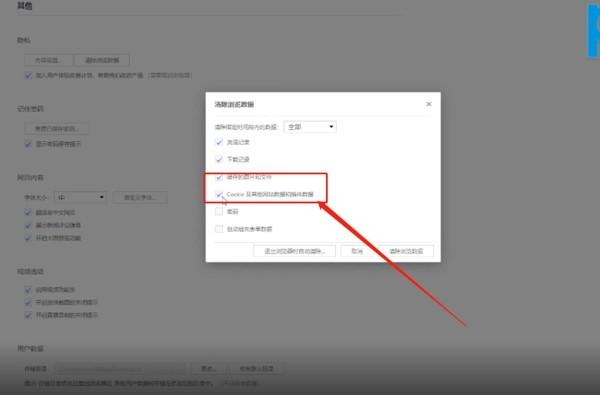This screenshot has height=395, width=600.
Task: Toggle 开启大图预览功能 checkbox on settings page
Action: [28, 238]
